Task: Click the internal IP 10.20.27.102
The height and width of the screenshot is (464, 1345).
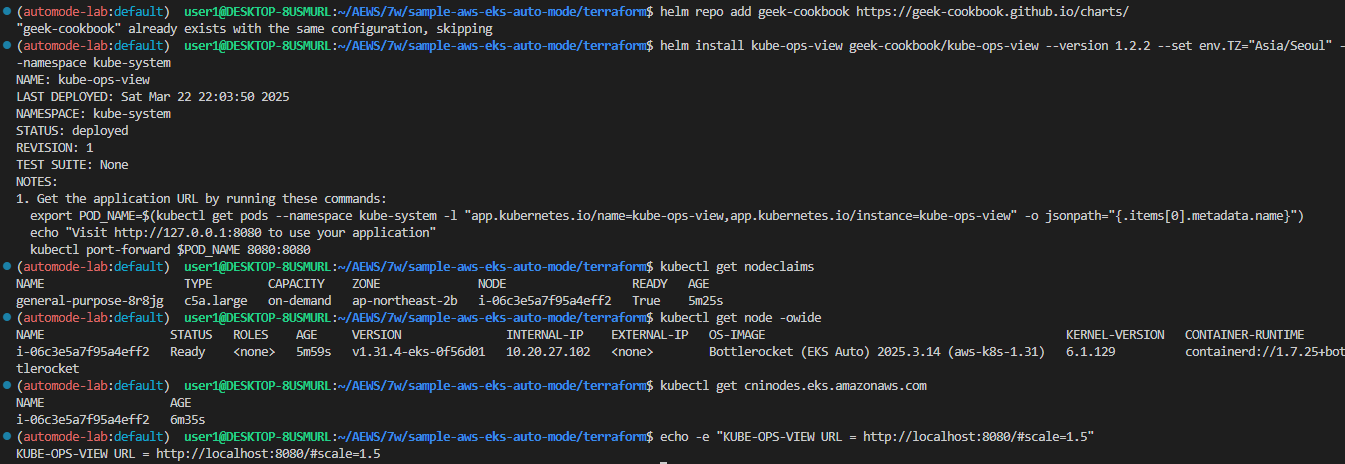Action: point(548,352)
